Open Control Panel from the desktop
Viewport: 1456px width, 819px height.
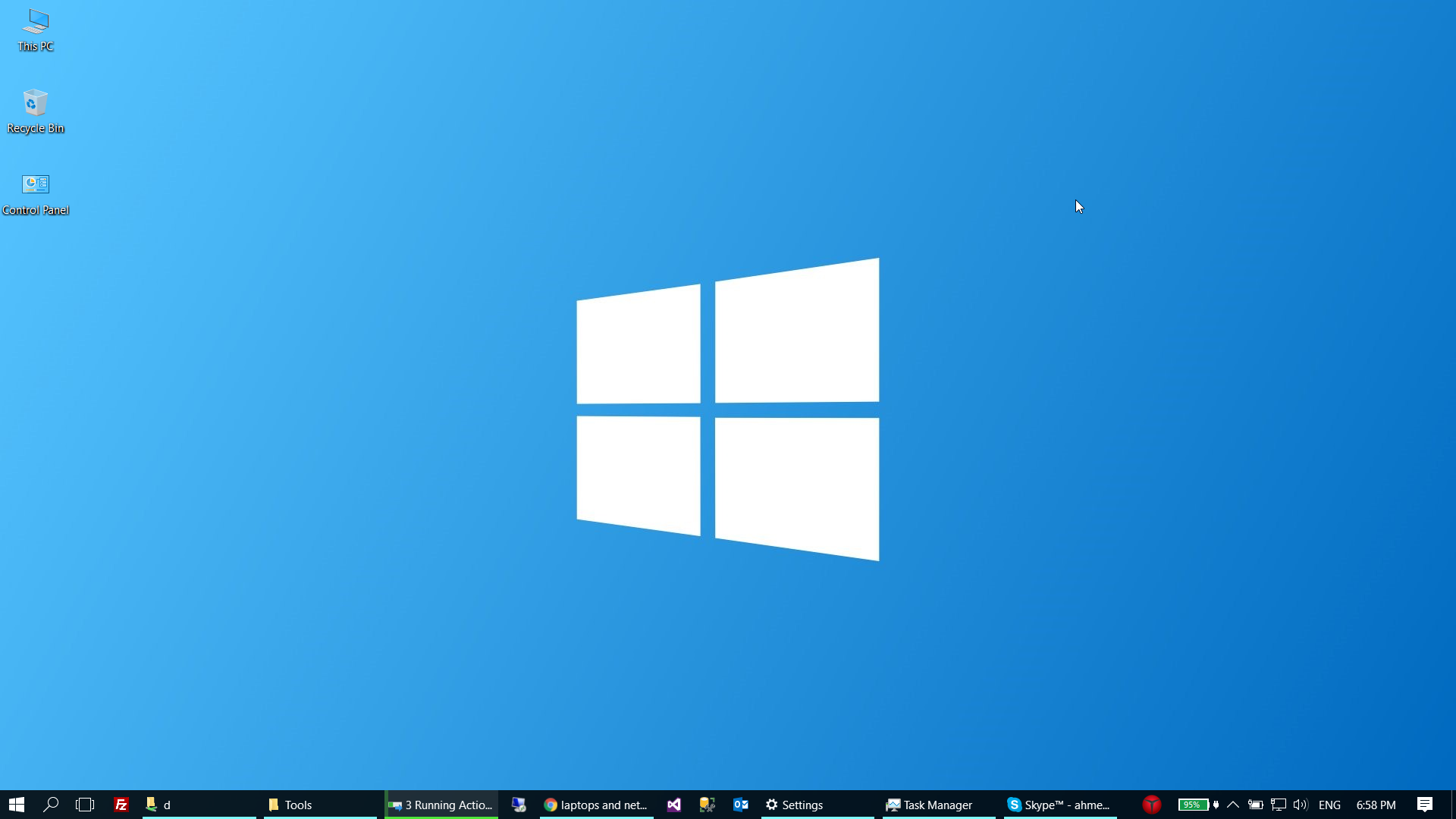pyautogui.click(x=35, y=186)
